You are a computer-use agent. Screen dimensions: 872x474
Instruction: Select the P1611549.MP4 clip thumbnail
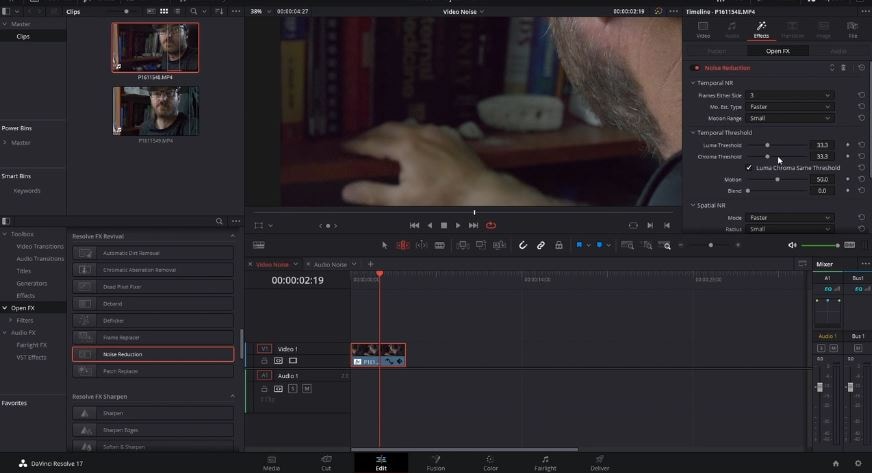click(155, 111)
